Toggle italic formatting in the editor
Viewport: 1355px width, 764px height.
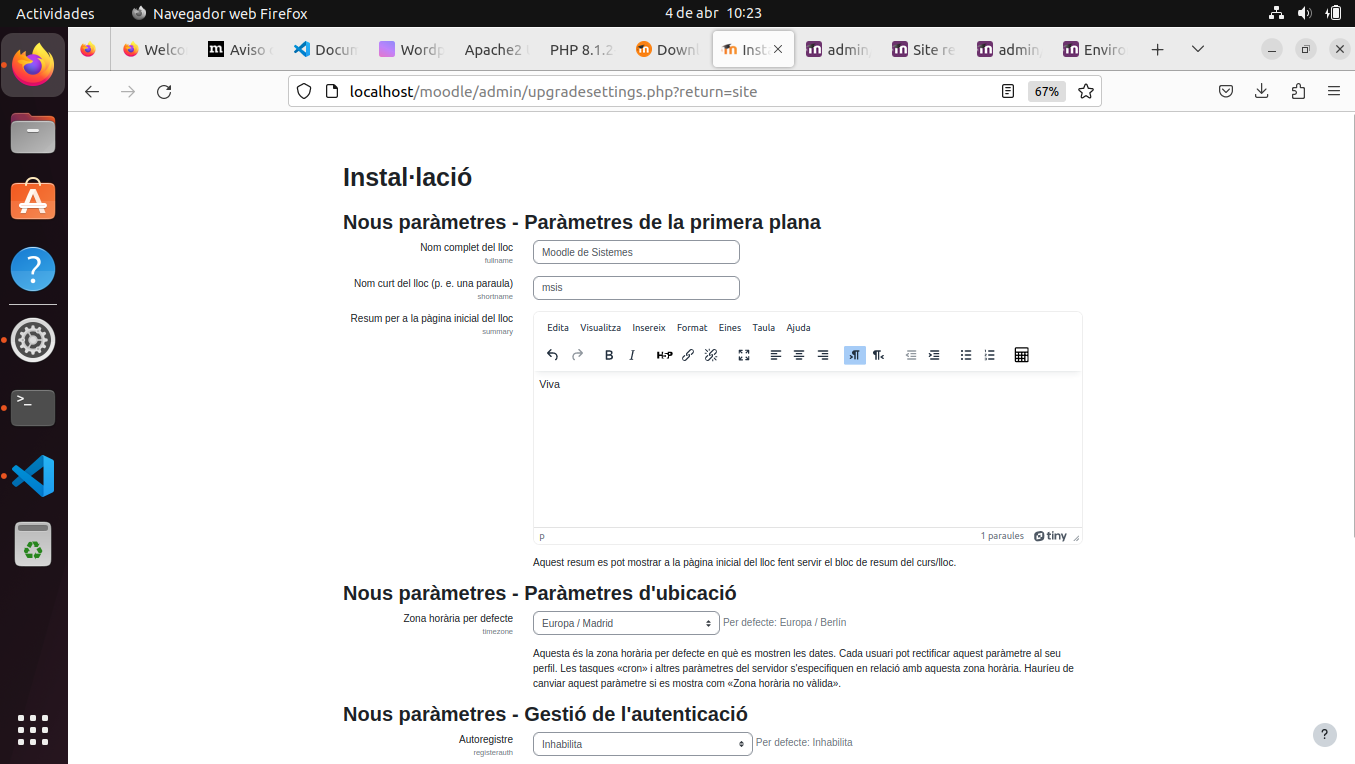click(x=632, y=354)
